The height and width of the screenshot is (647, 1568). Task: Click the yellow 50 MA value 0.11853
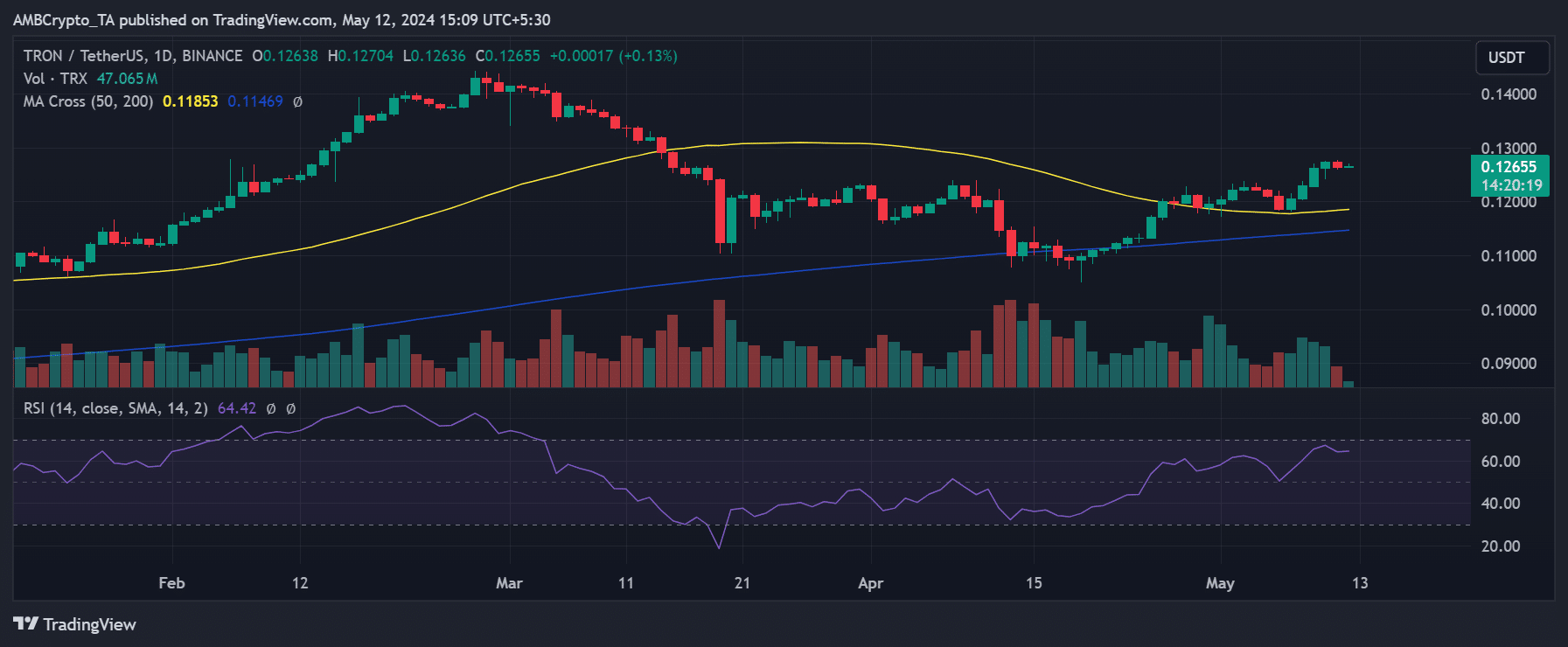click(190, 101)
